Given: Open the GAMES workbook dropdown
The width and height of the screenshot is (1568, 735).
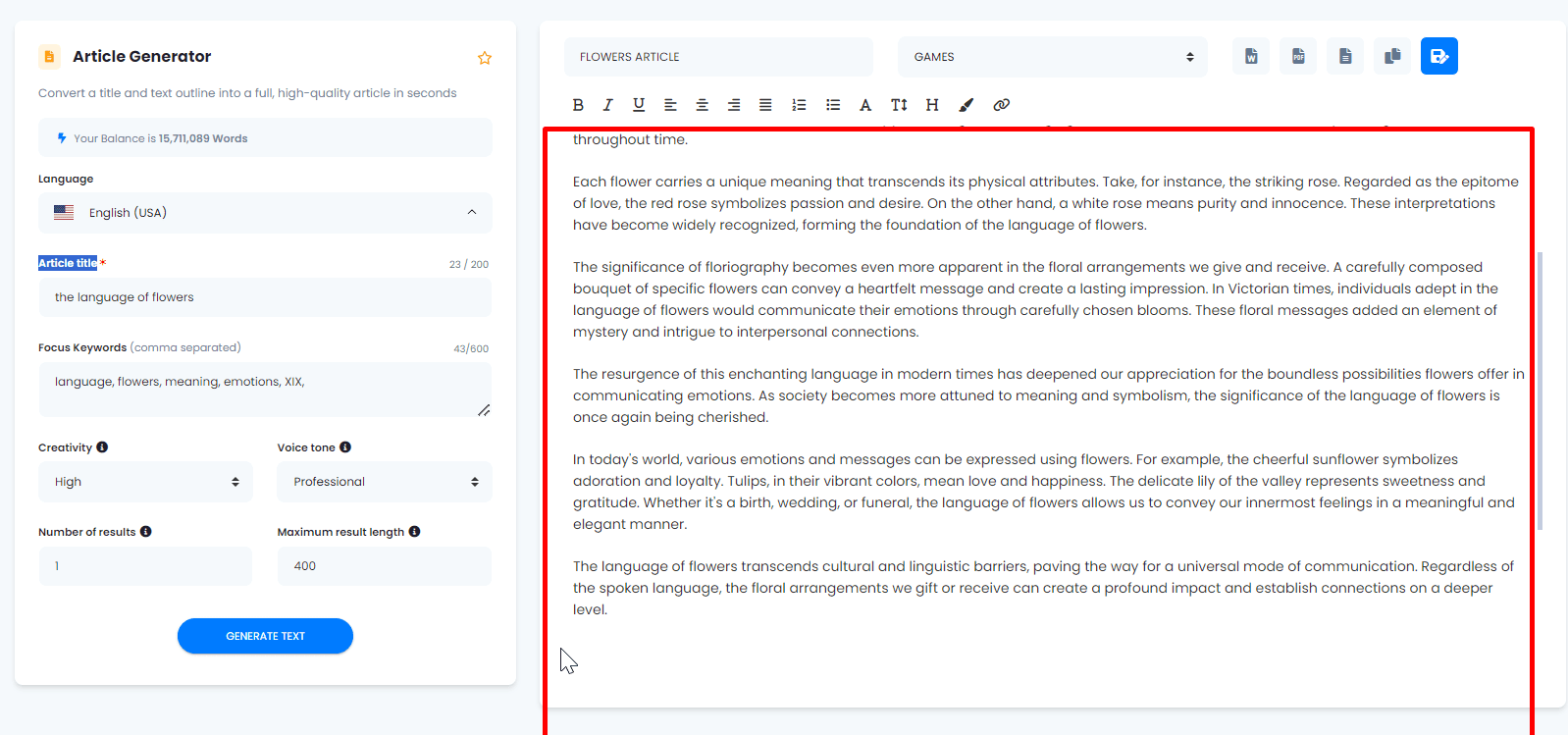Looking at the screenshot, I should pos(1052,57).
